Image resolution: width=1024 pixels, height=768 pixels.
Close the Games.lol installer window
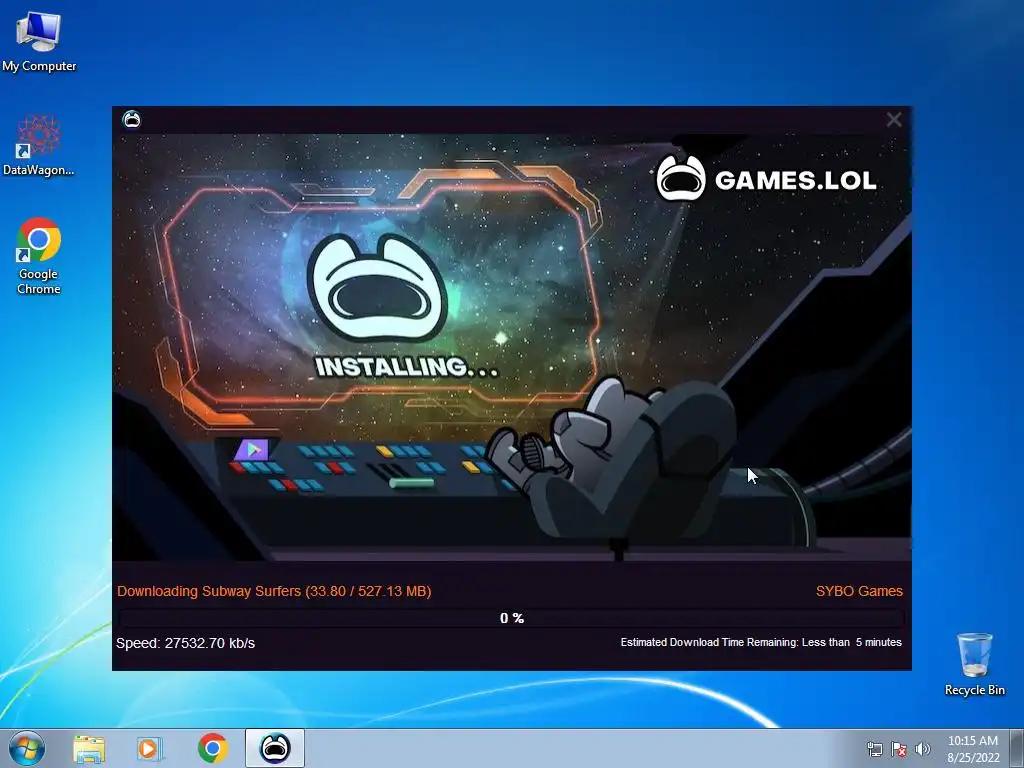click(894, 120)
